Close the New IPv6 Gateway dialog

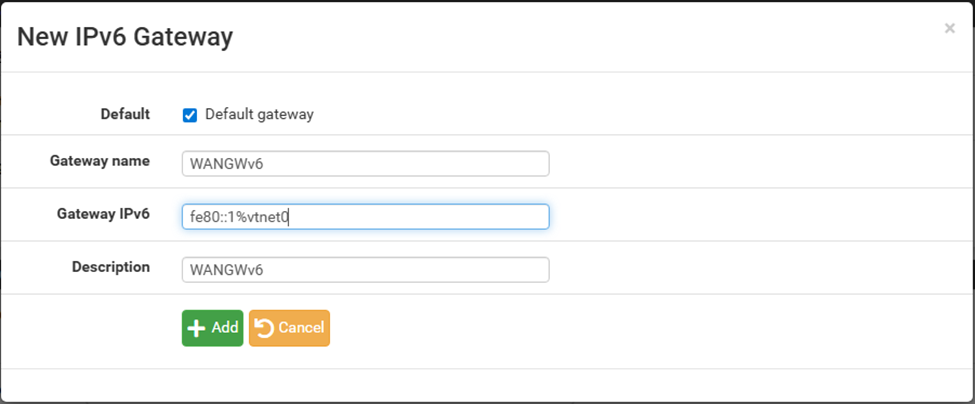[949, 29]
